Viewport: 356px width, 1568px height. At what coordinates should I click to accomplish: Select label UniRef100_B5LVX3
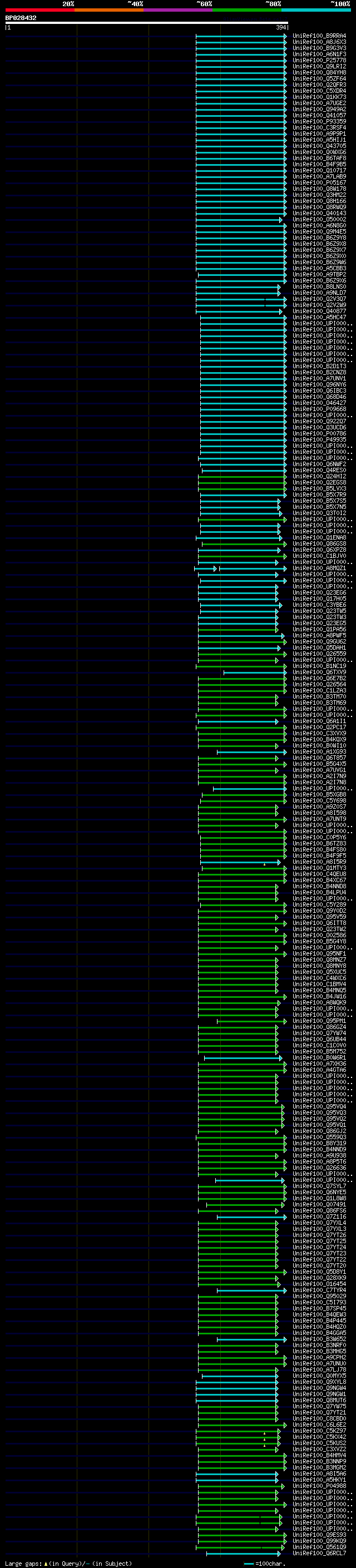(x=319, y=489)
